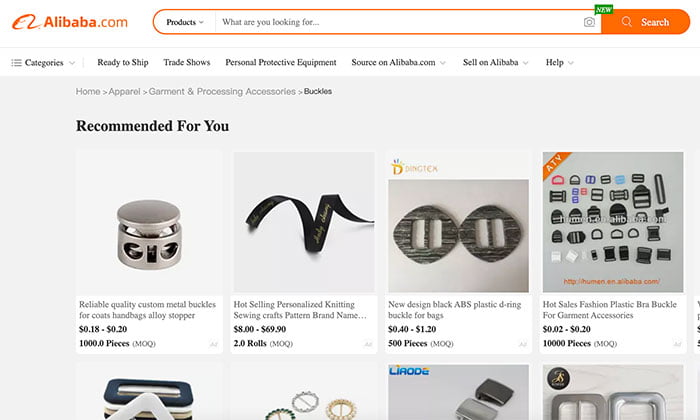
Task: Click the Apparel breadcrumb link
Action: [x=124, y=91]
